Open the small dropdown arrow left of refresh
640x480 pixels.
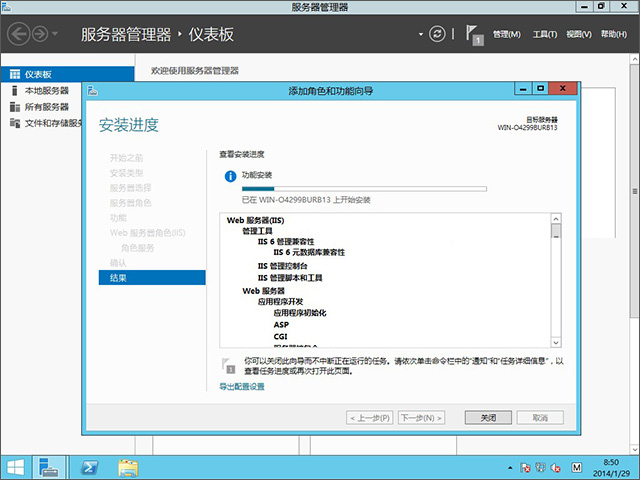[x=420, y=34]
